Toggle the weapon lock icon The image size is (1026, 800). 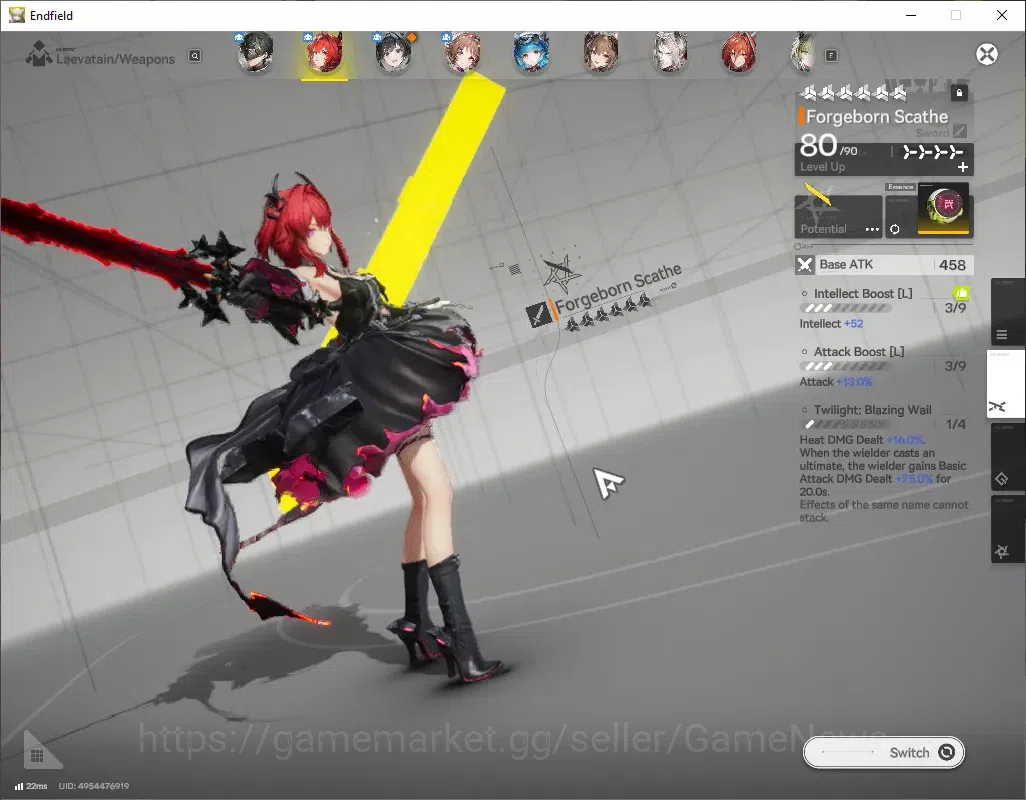pyautogui.click(x=959, y=92)
